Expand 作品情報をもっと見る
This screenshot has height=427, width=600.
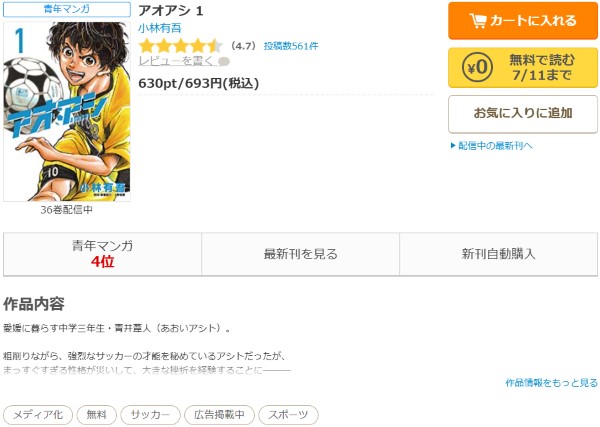pos(551,383)
